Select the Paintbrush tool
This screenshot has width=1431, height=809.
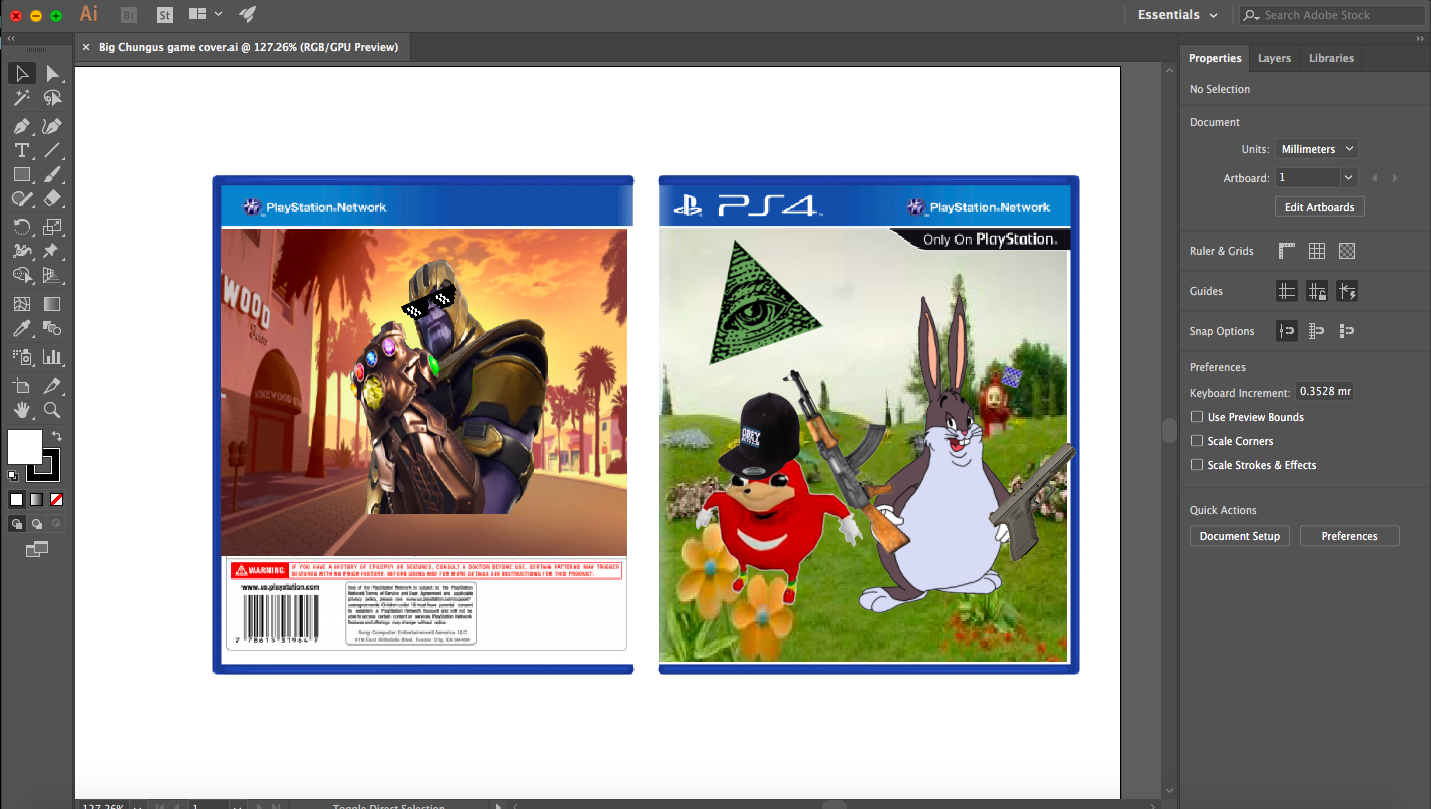(x=52, y=175)
